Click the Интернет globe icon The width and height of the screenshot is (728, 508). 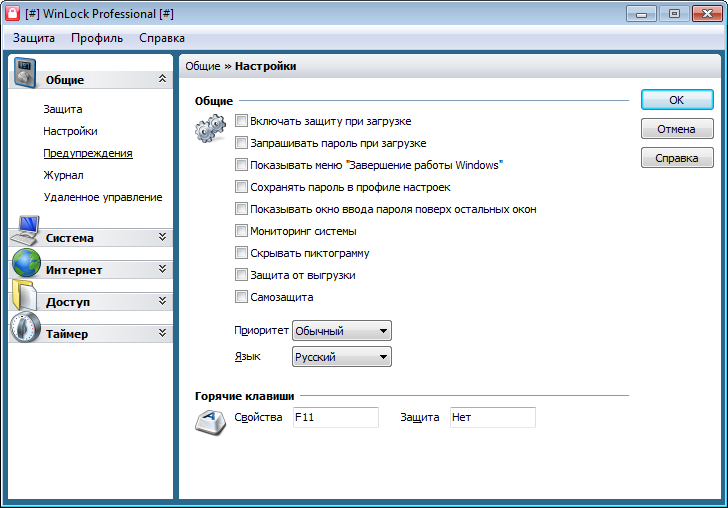coord(26,263)
